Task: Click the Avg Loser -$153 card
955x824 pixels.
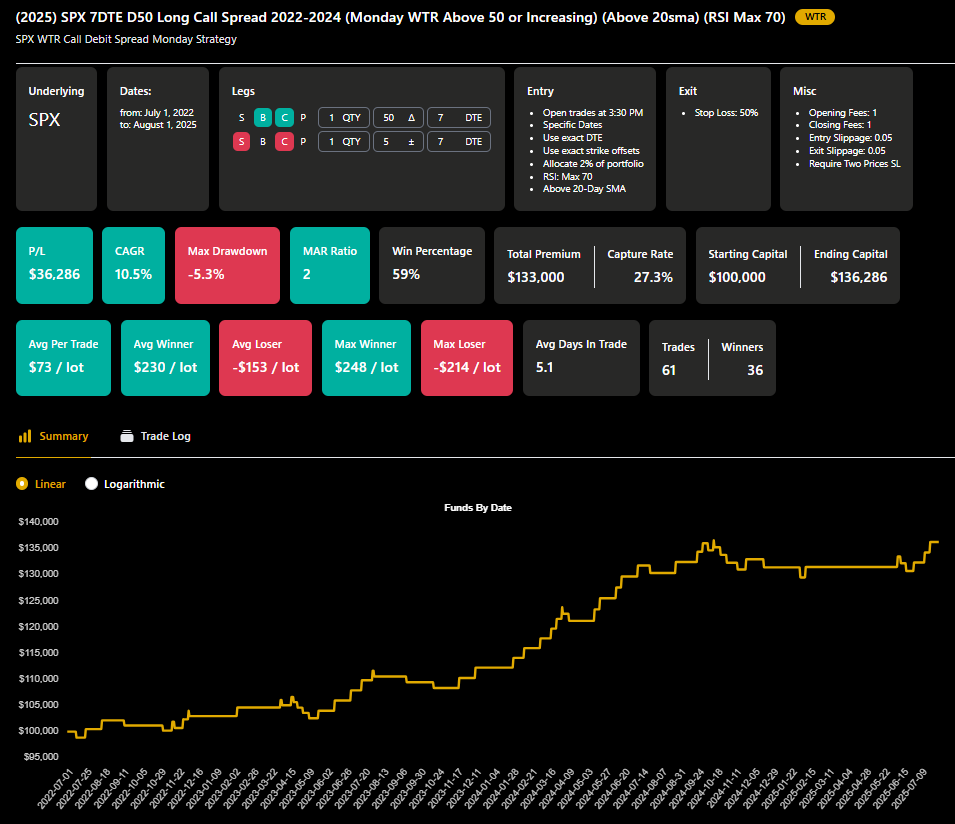Action: [266, 358]
